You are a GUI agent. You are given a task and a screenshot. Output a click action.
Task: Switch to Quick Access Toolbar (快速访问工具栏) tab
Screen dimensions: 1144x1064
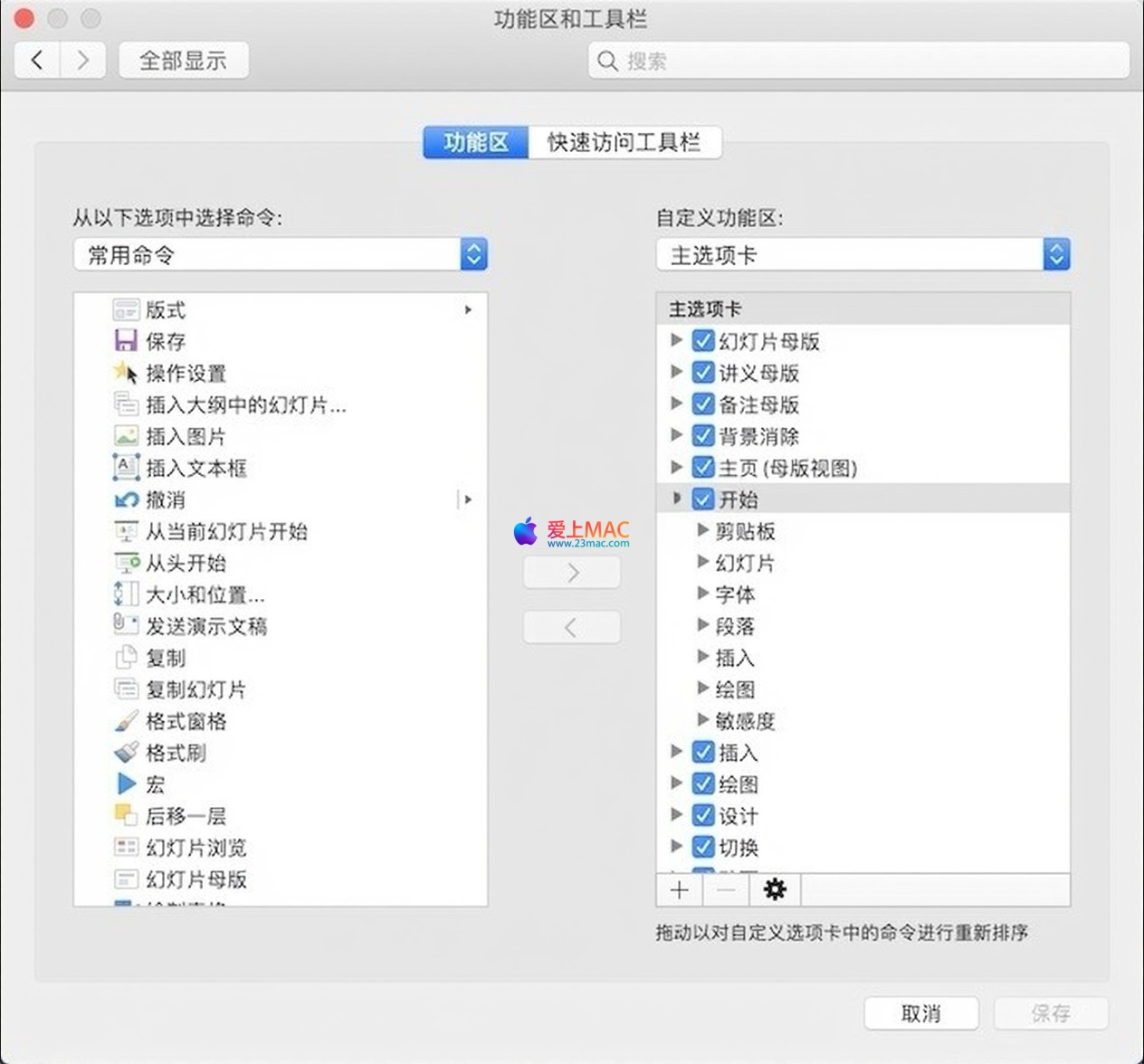pos(624,142)
